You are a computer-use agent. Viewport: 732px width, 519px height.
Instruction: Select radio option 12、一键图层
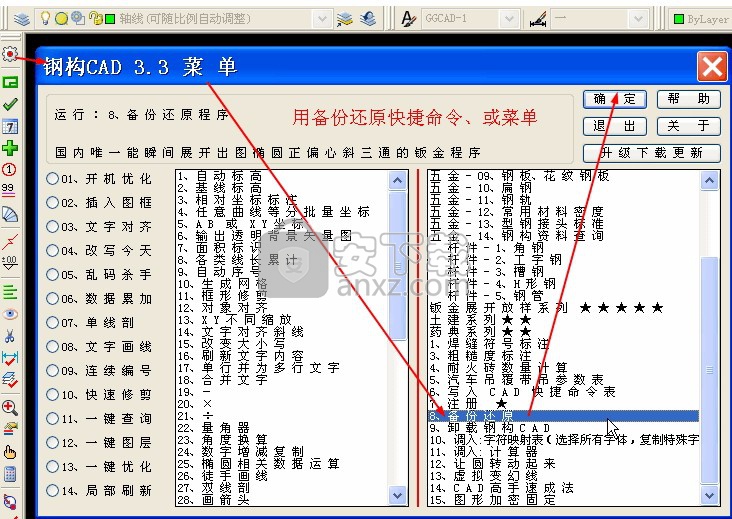[x=52, y=442]
